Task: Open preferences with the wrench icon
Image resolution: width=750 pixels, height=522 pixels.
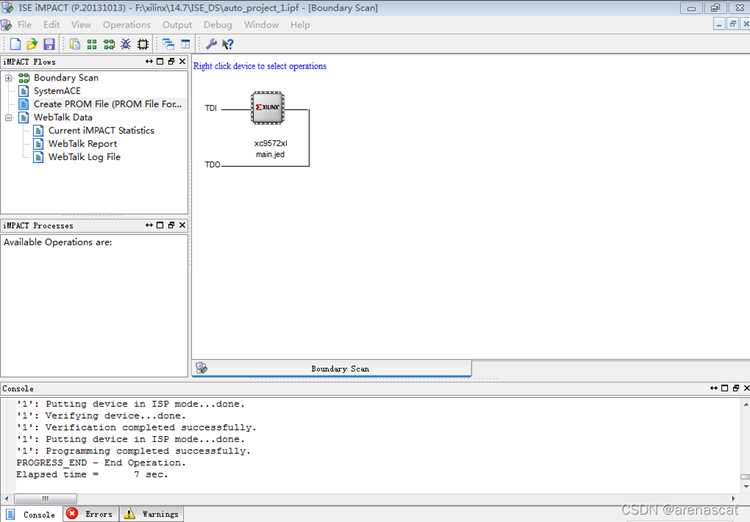Action: coord(211,44)
